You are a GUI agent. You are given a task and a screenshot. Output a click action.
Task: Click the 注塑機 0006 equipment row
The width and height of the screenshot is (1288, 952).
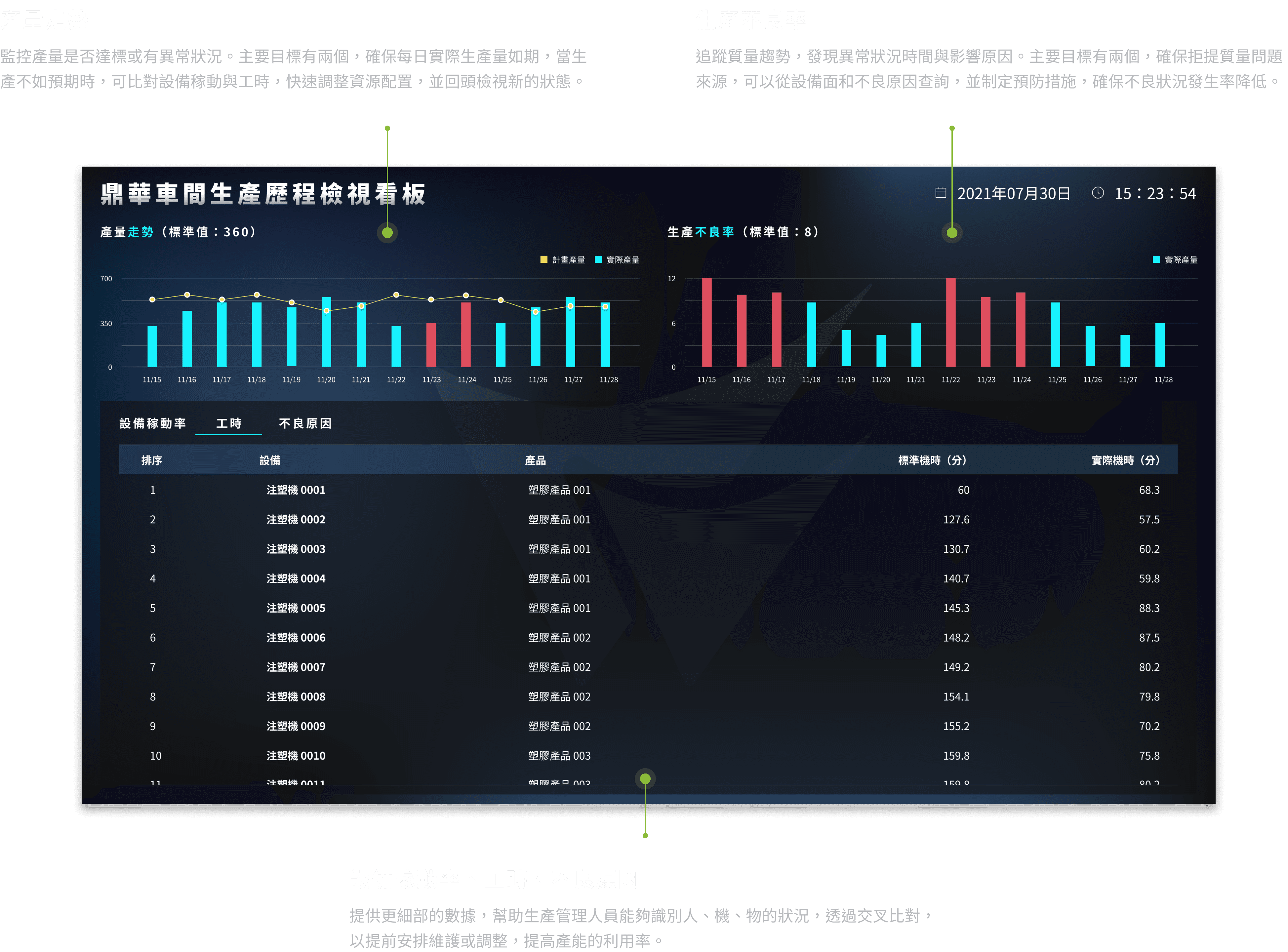tap(296, 637)
